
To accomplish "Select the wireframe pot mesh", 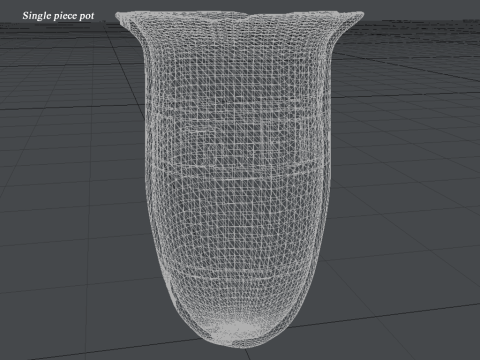I will 239,180.
